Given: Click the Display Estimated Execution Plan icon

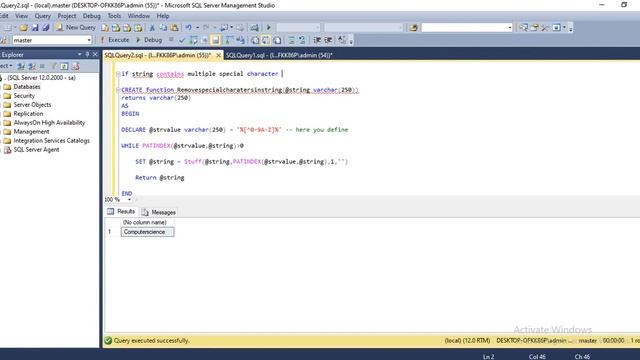Looking at the screenshot, I should (x=194, y=40).
